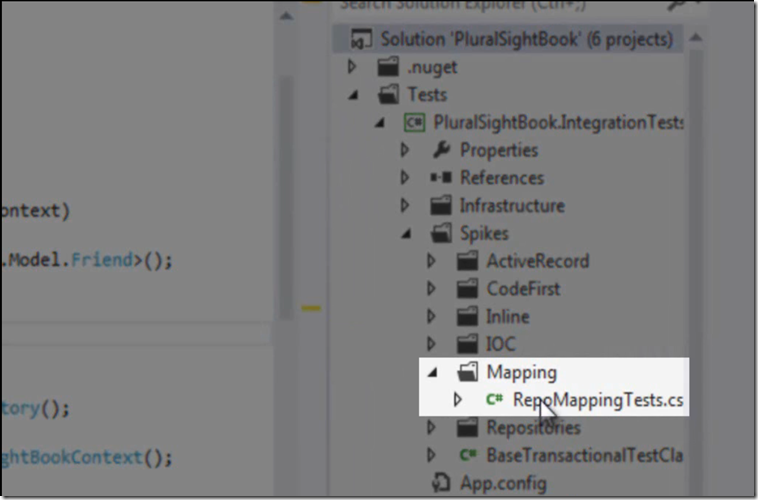This screenshot has width=758, height=500.
Task: Select the Inline label
Action: (x=508, y=317)
